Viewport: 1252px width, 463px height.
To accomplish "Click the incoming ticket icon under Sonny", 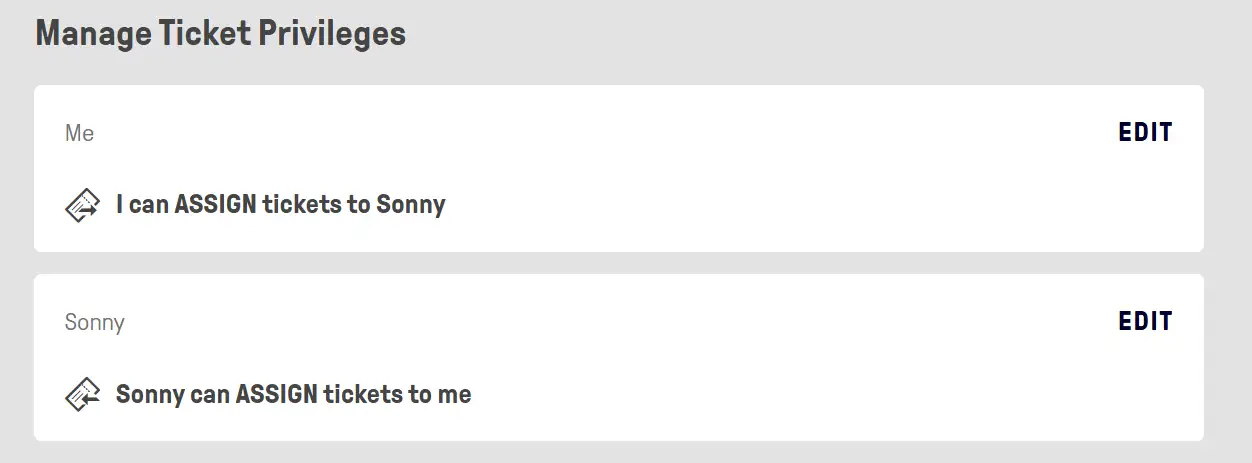I will 83,394.
